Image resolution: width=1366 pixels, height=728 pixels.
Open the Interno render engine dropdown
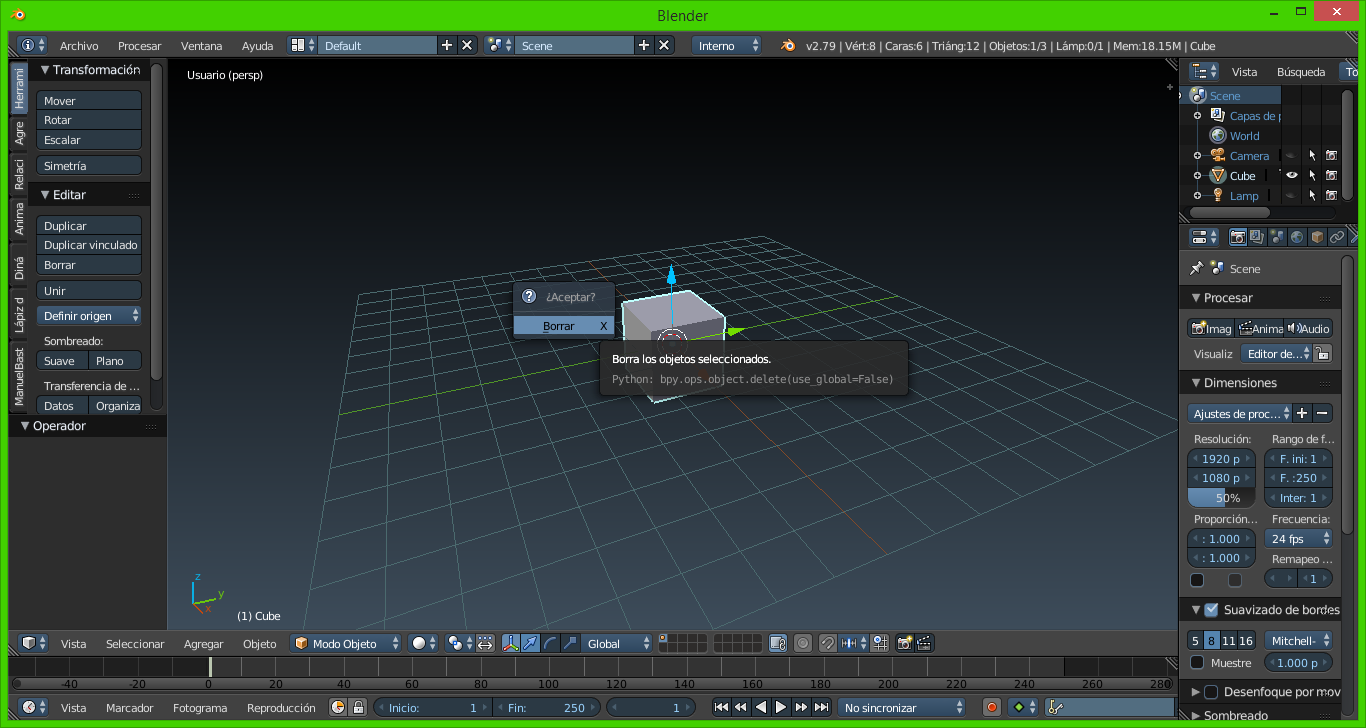point(726,45)
